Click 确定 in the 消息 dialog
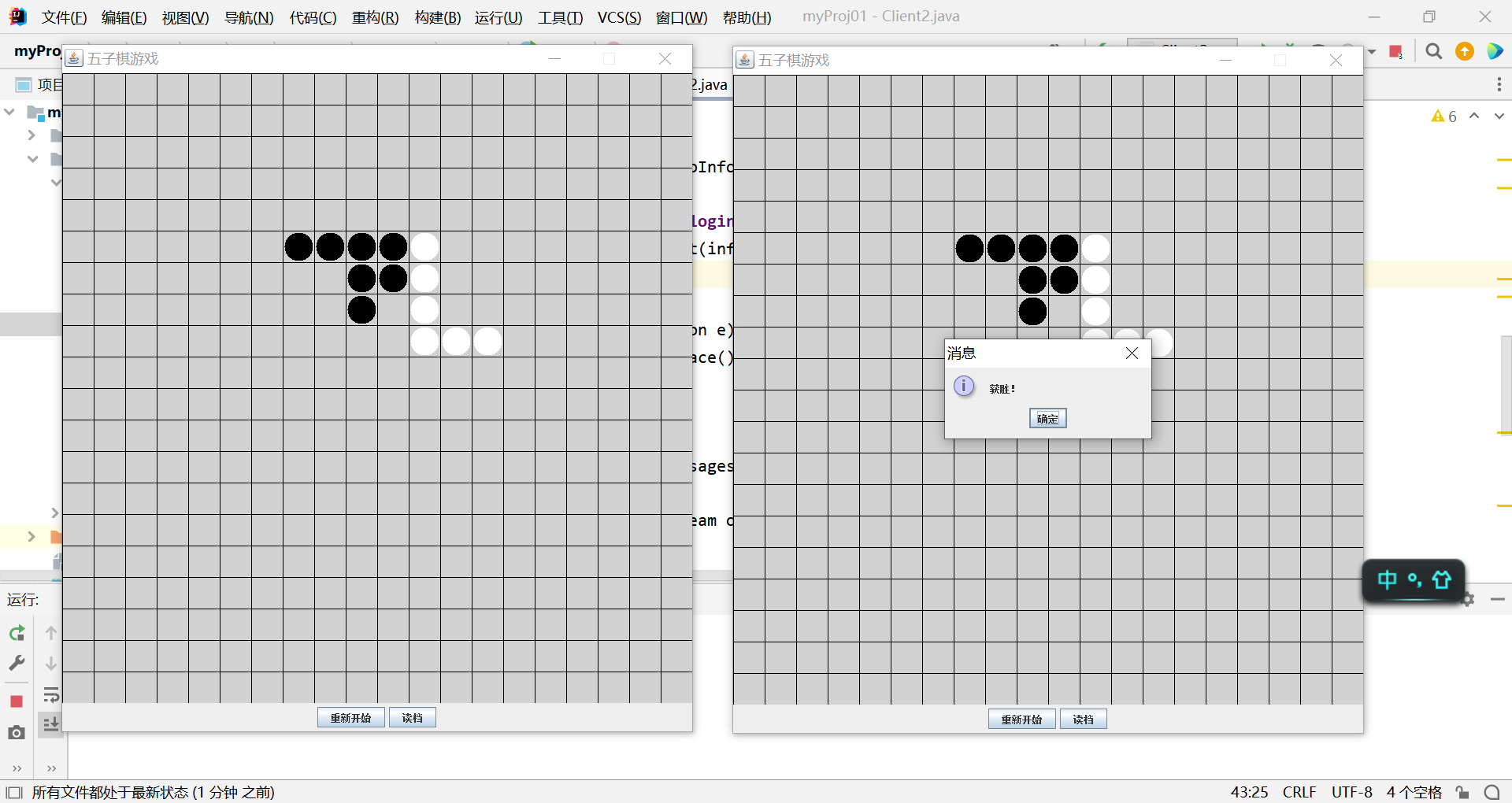This screenshot has height=803, width=1512. point(1047,418)
